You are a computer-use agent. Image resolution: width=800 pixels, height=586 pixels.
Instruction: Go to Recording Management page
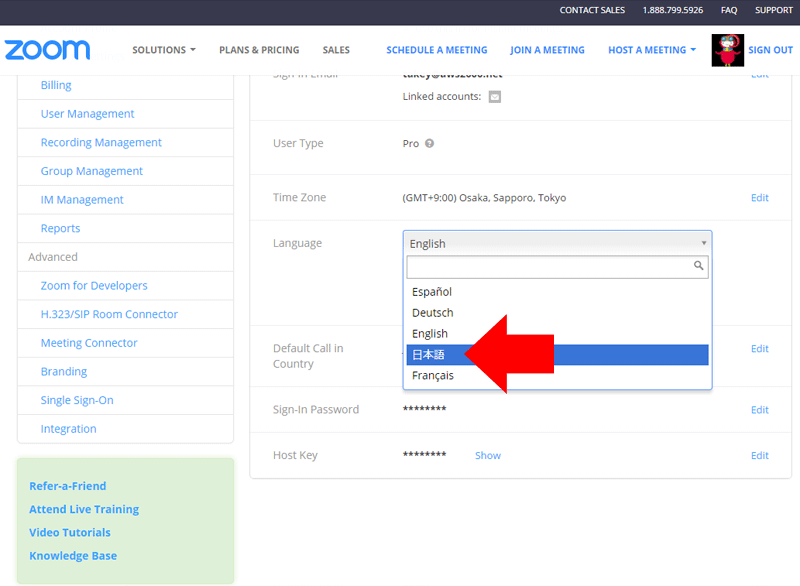(101, 143)
